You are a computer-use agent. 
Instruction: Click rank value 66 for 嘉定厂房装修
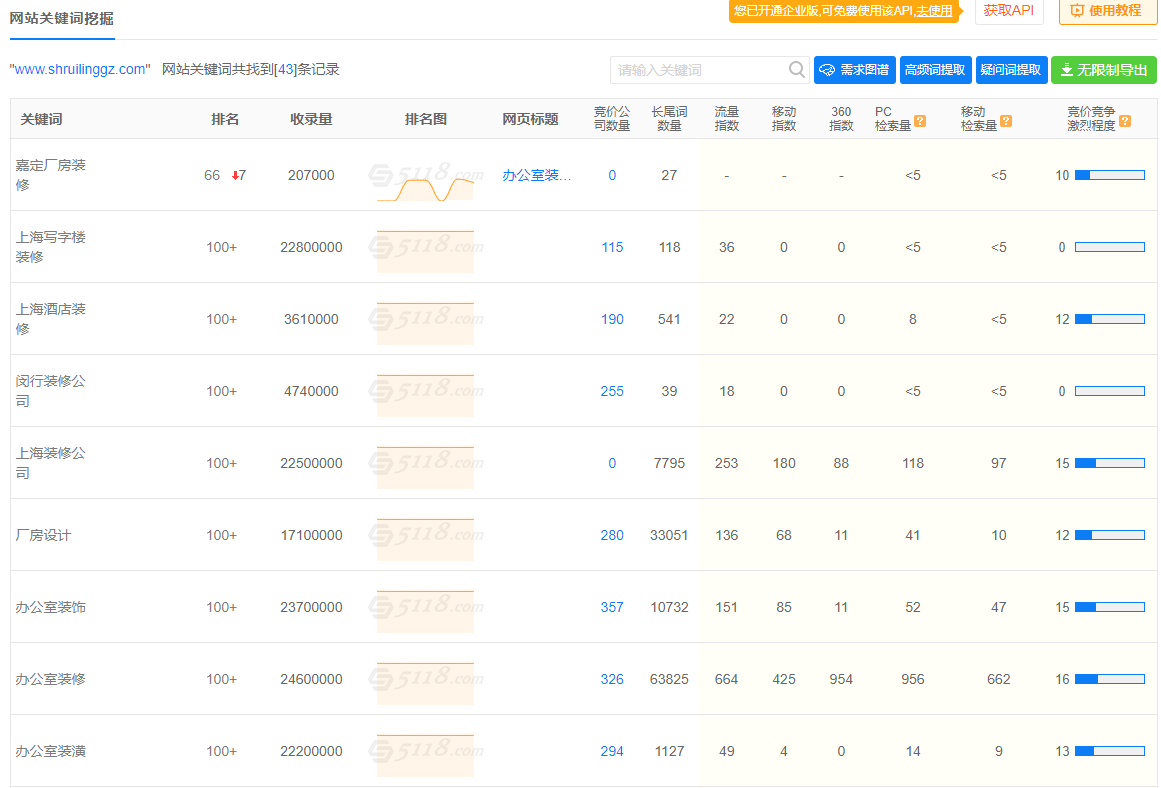click(x=212, y=176)
